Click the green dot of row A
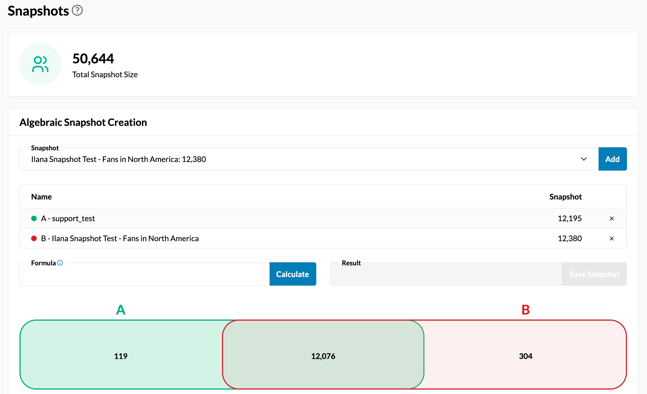 (x=34, y=218)
